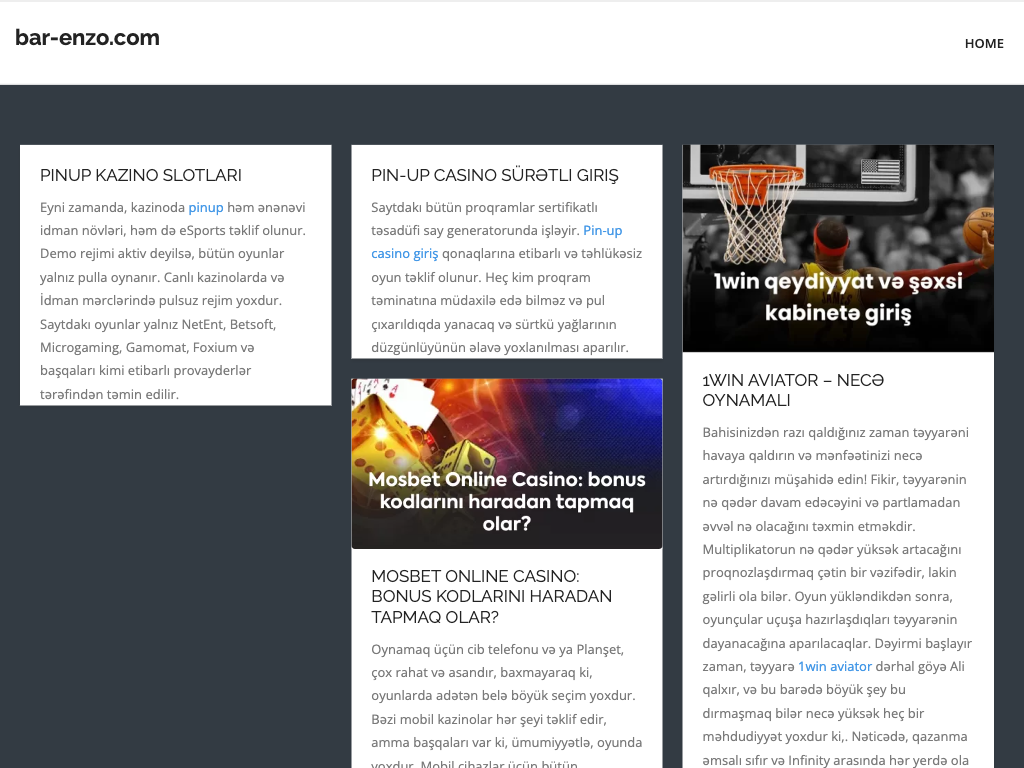Open Pin-Up Casino Sürətli Giriş heading
The width and height of the screenshot is (1024, 768).
(494, 175)
